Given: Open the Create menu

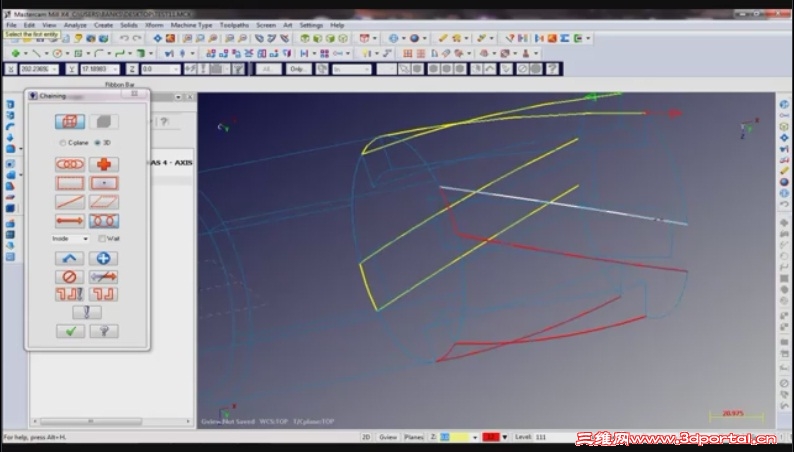Looking at the screenshot, I should point(103,25).
